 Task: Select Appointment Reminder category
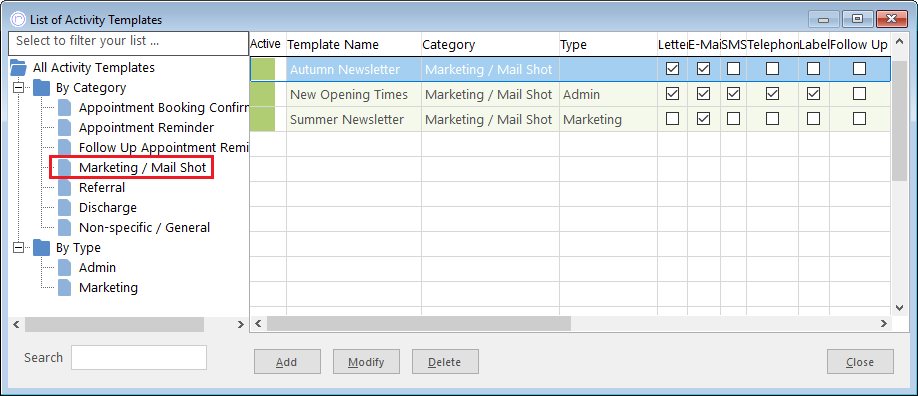[146, 128]
